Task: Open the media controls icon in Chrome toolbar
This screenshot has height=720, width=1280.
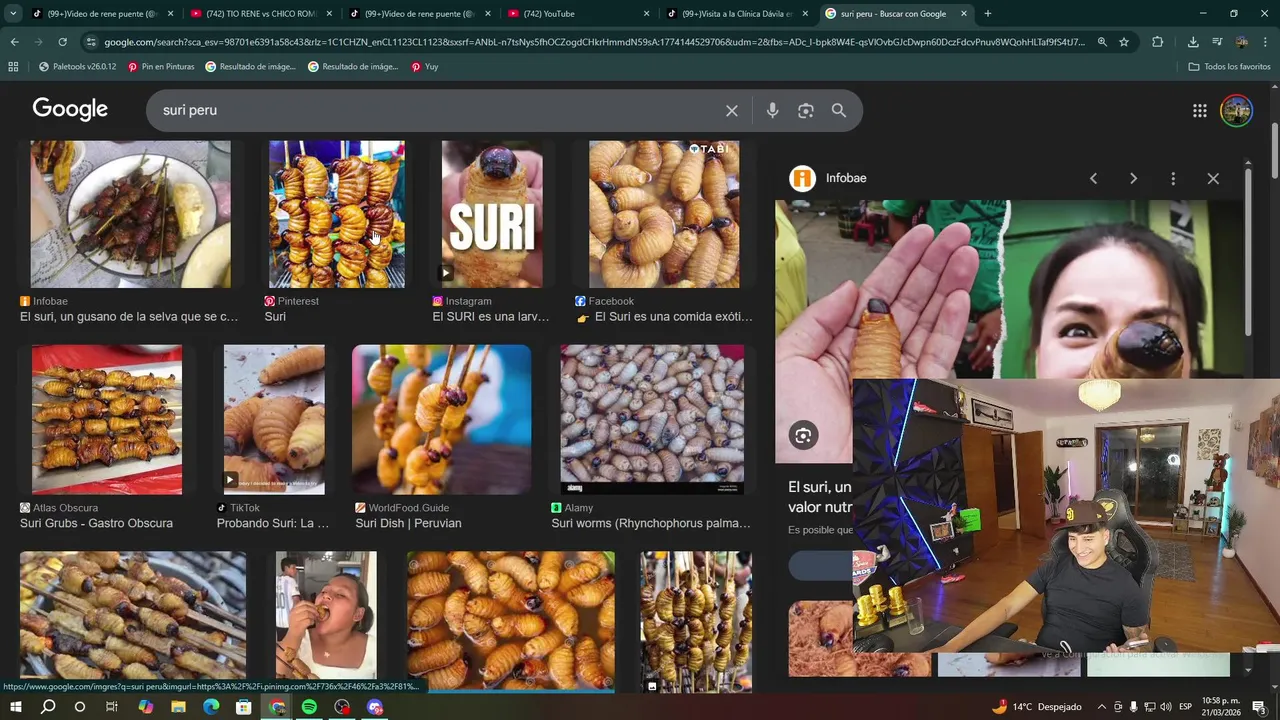Action: 1217,42
